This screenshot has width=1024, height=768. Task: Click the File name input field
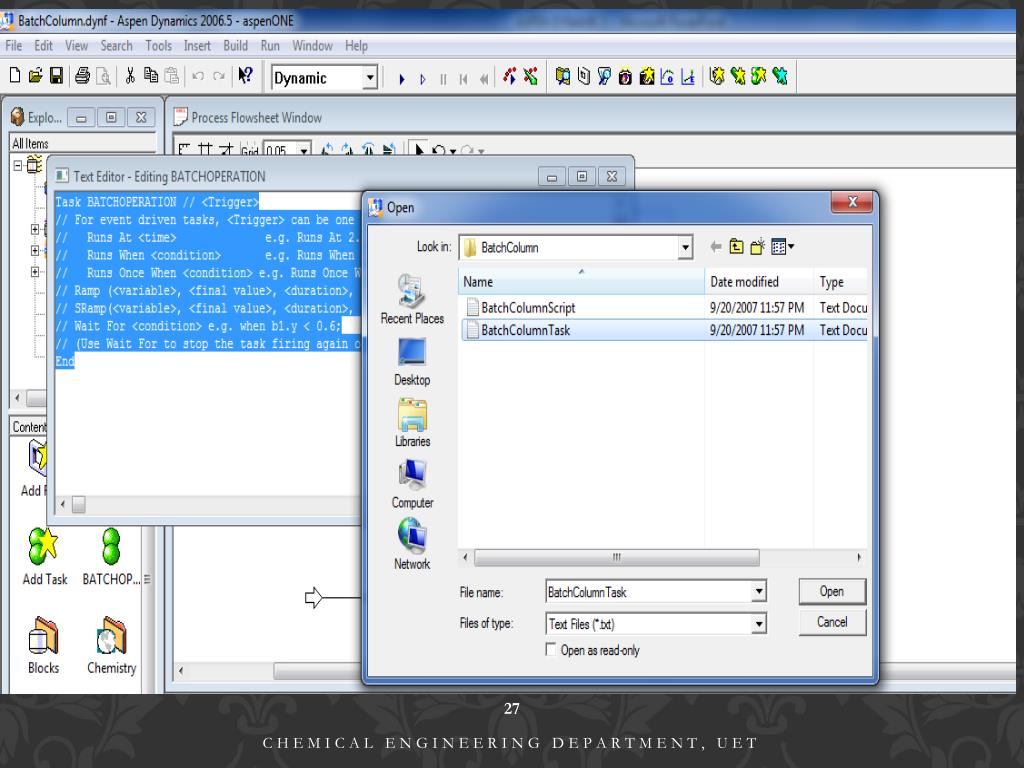pyautogui.click(x=649, y=592)
